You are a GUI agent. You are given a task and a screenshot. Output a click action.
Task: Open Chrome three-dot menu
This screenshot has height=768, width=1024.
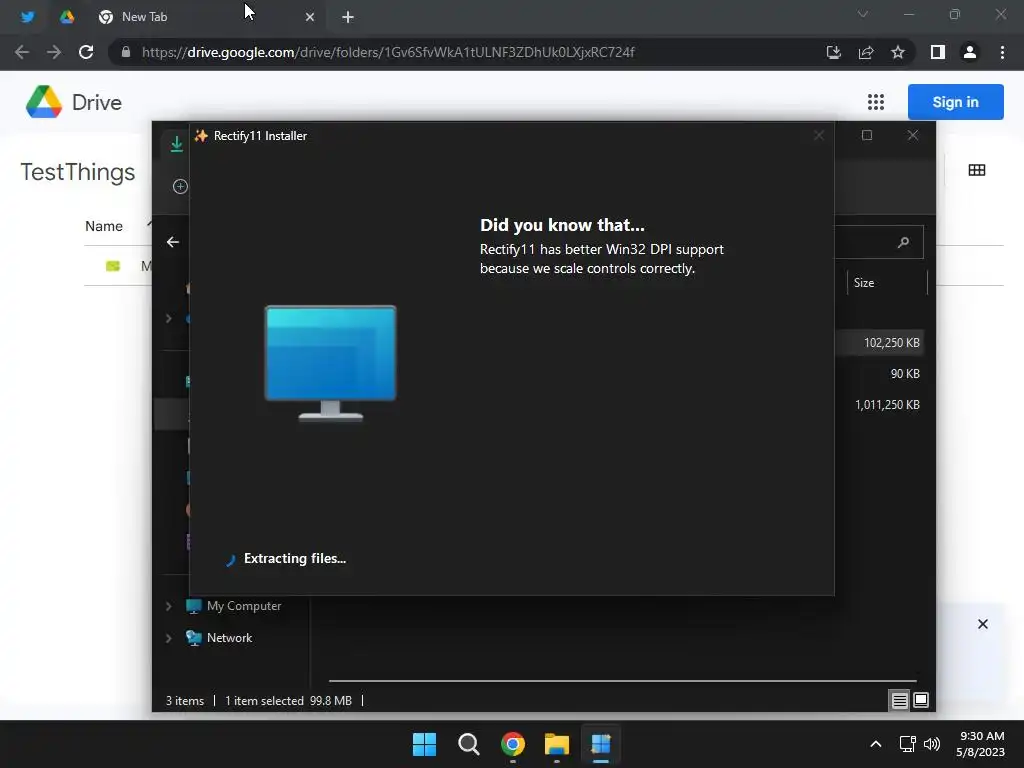click(1002, 52)
